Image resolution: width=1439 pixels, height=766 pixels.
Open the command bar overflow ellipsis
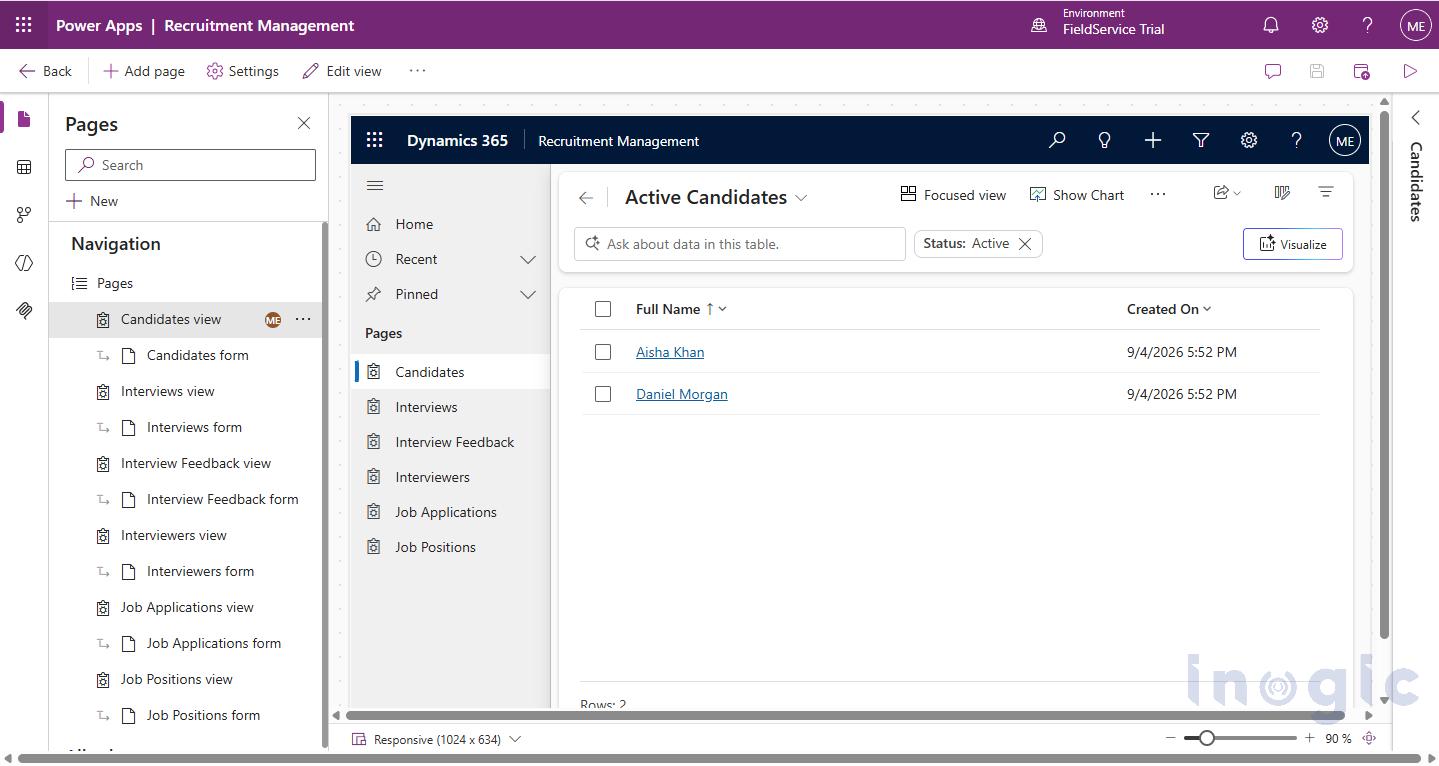point(418,71)
